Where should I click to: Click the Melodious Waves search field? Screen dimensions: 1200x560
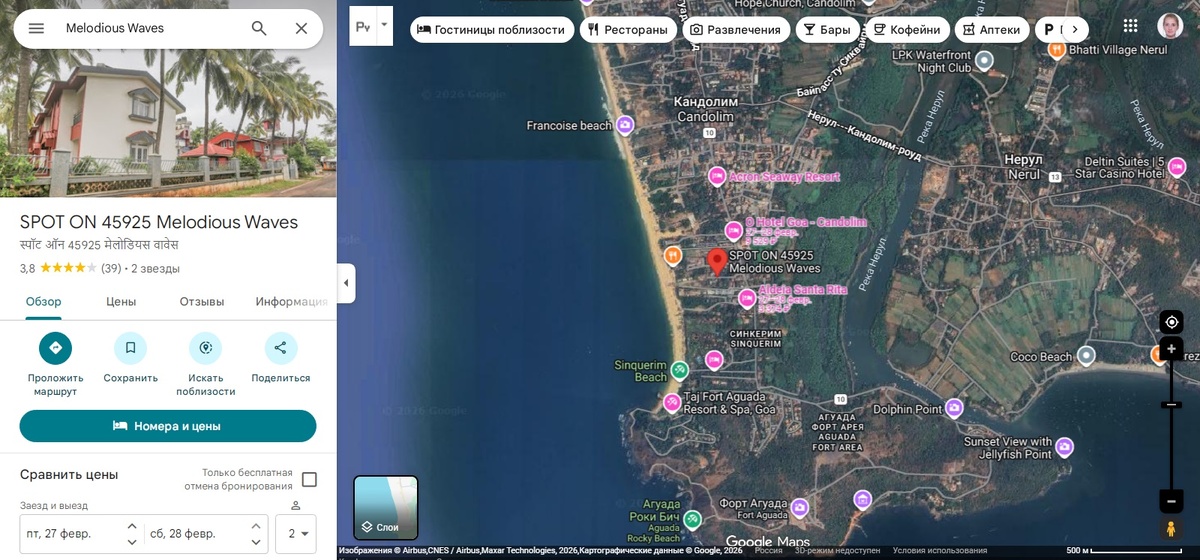150,28
